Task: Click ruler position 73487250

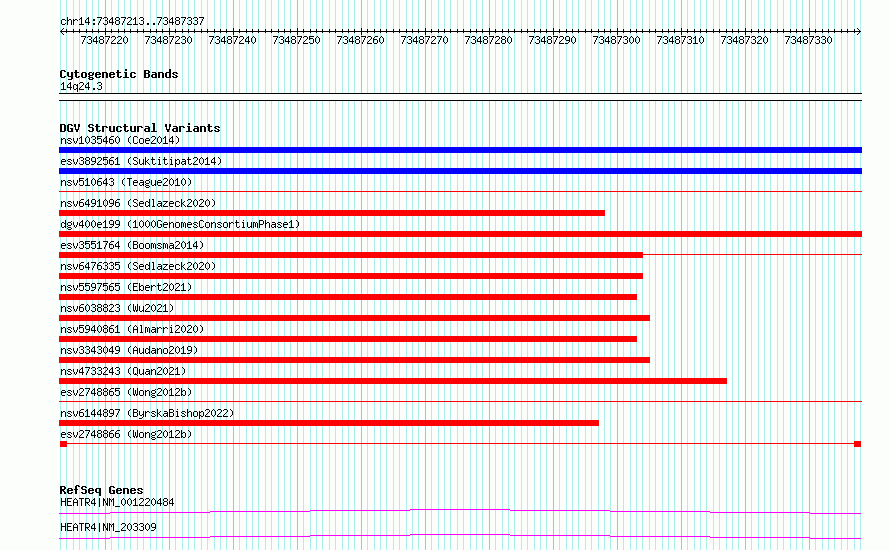Action: pyautogui.click(x=296, y=40)
